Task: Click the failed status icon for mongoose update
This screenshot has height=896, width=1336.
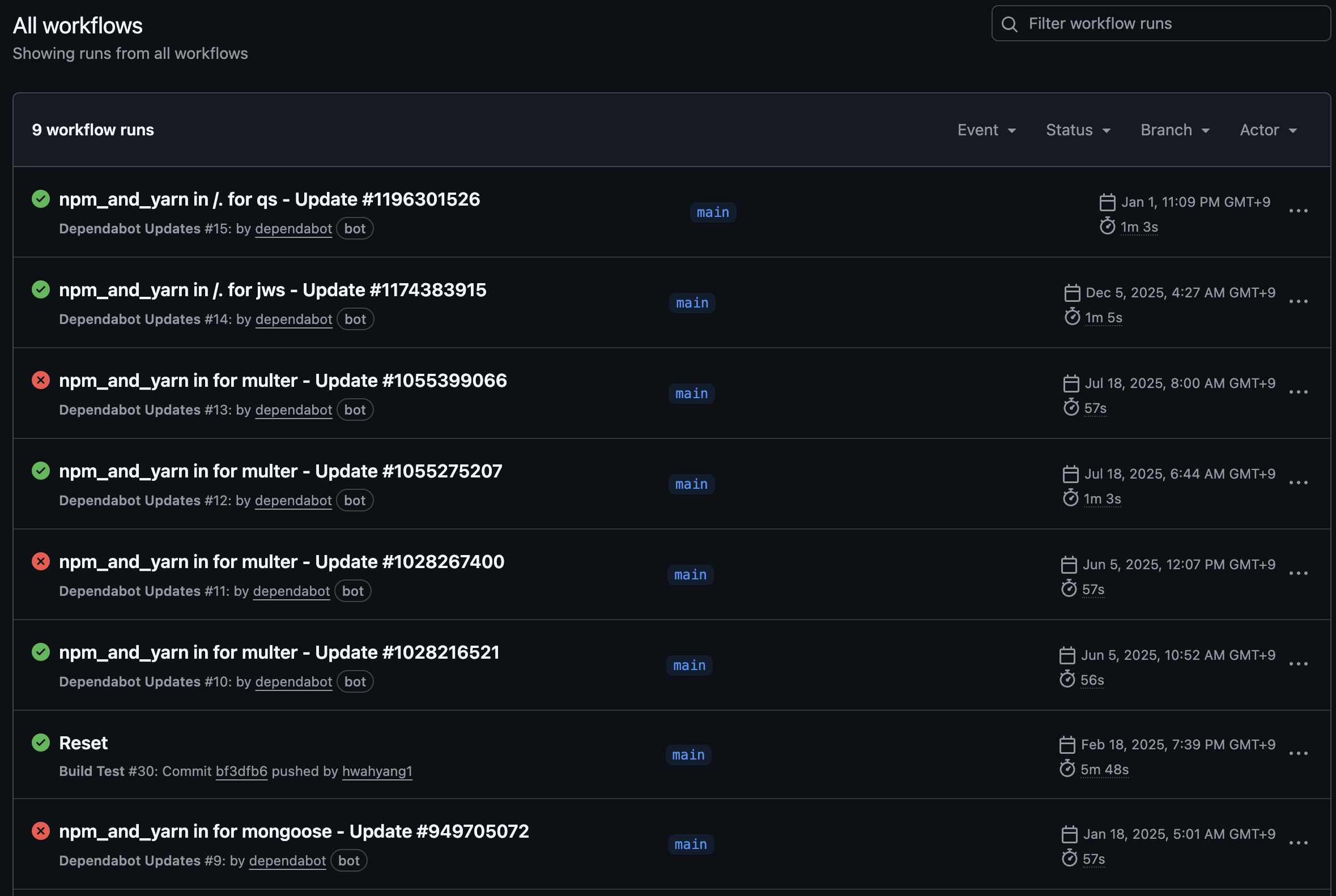Action: point(41,830)
